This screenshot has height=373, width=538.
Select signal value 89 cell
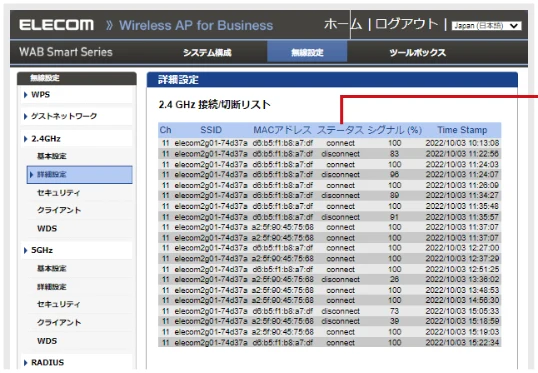[394, 195]
